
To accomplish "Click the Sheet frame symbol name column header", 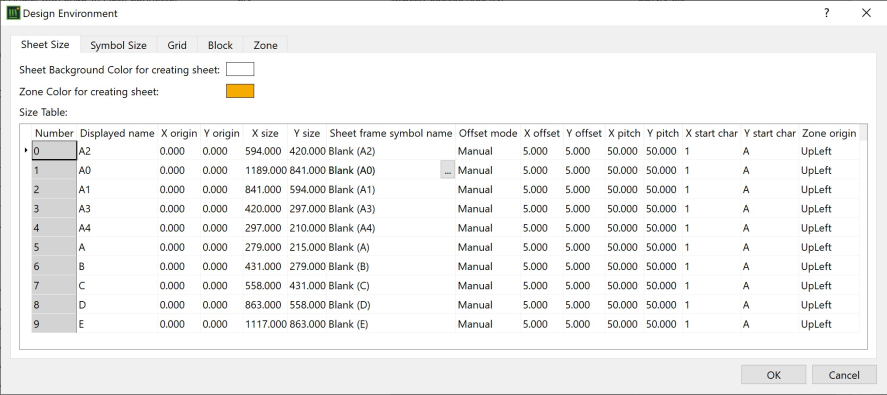I will 391,133.
